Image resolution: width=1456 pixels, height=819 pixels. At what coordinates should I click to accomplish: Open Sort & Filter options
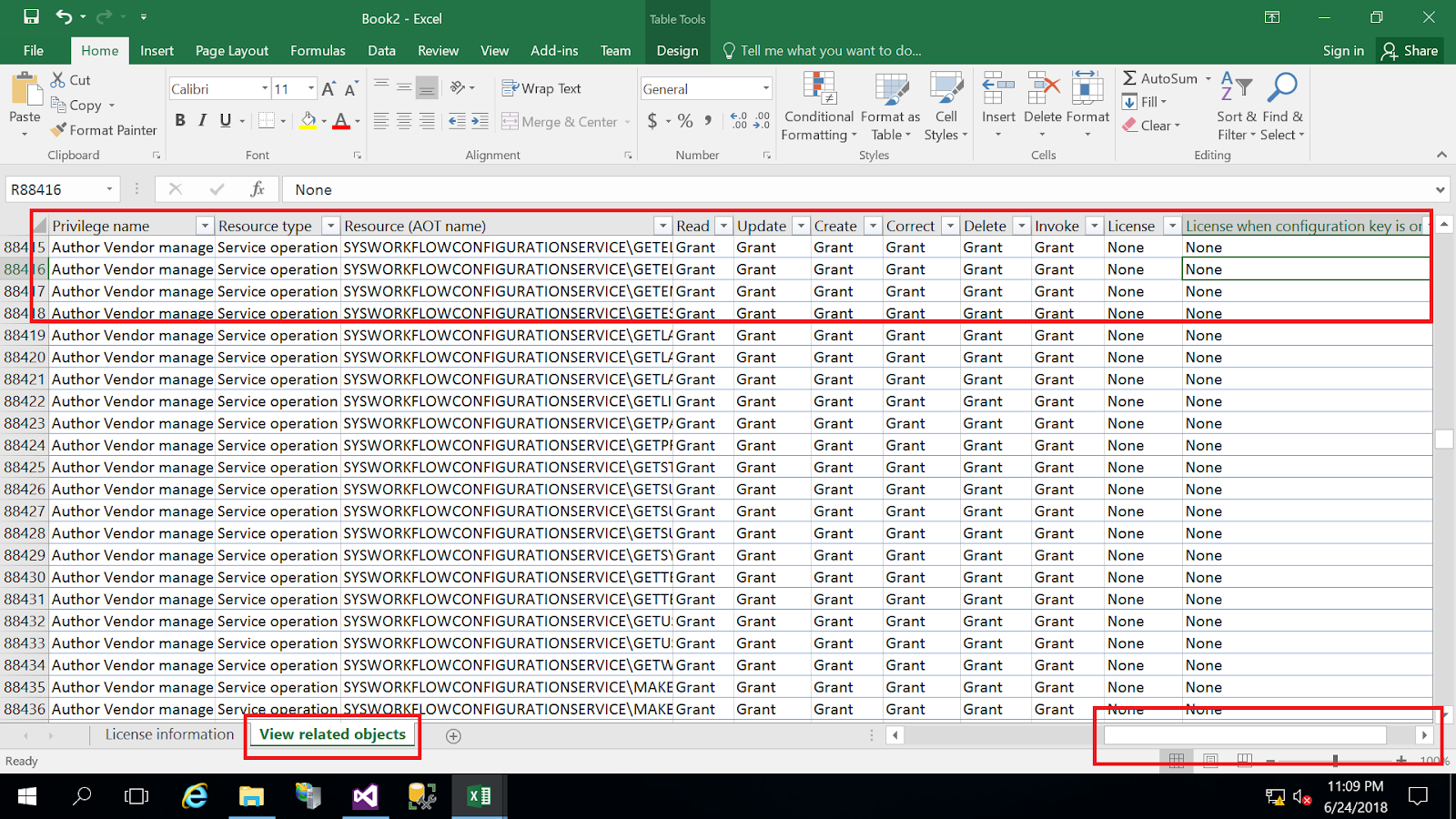point(1236,106)
